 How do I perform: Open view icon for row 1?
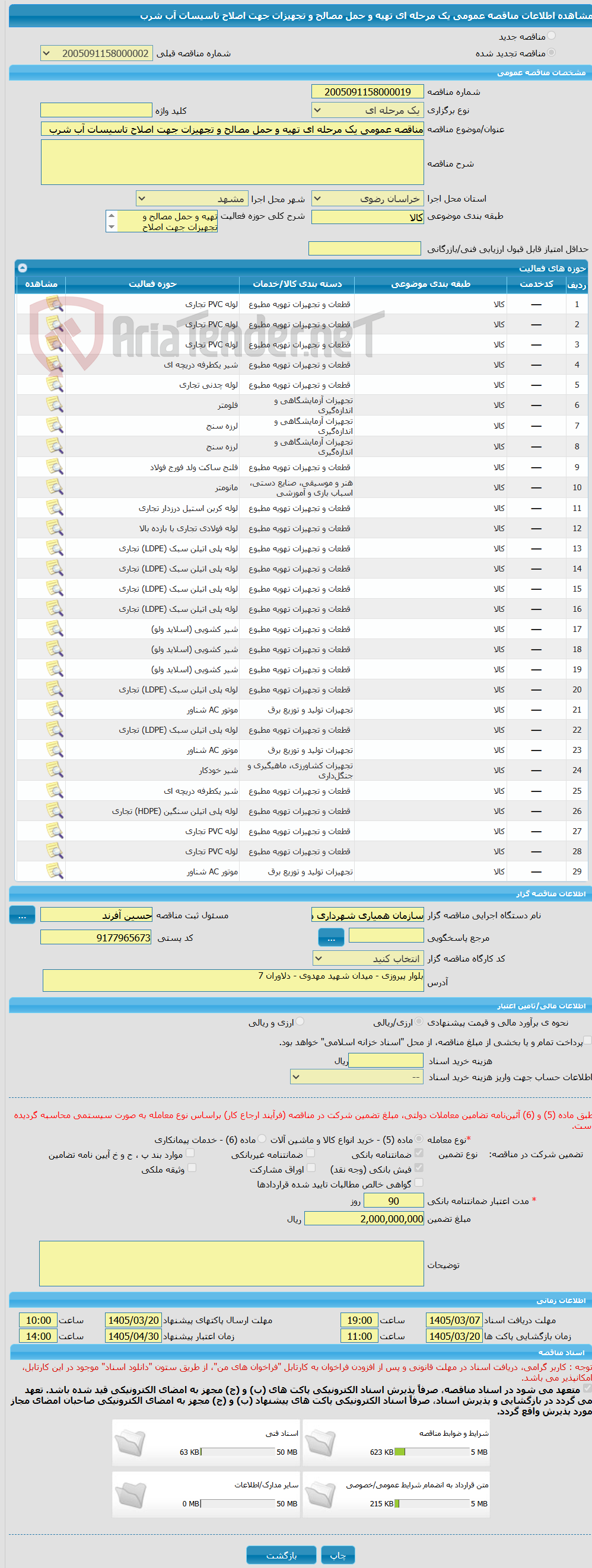click(x=55, y=304)
